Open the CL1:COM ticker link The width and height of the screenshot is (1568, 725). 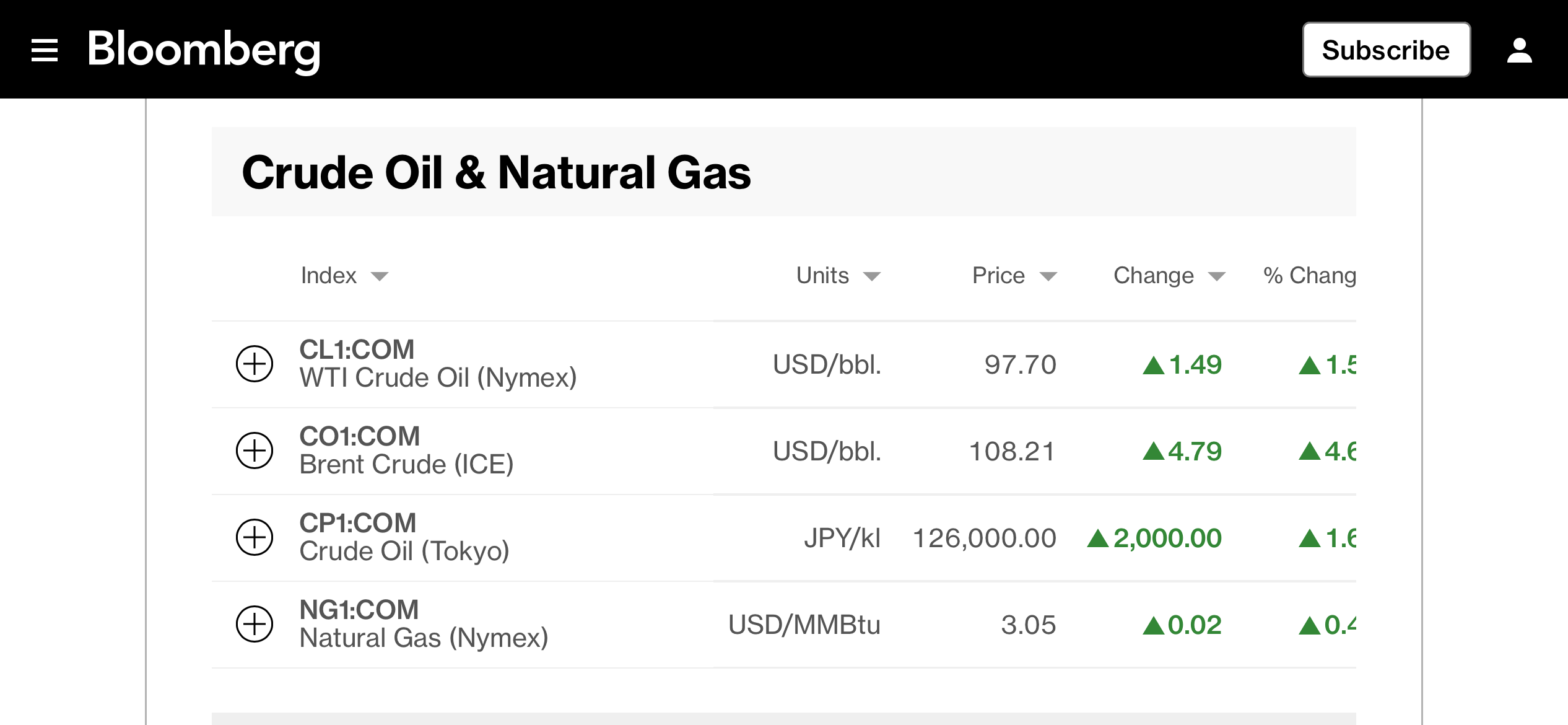click(x=357, y=349)
